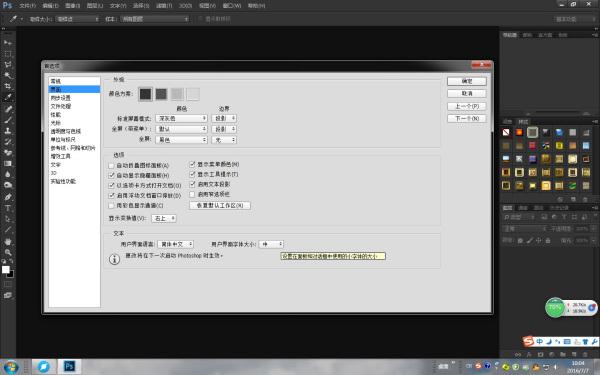
Task: Toggle 启用文本投影 checkbox
Action: tap(192, 184)
